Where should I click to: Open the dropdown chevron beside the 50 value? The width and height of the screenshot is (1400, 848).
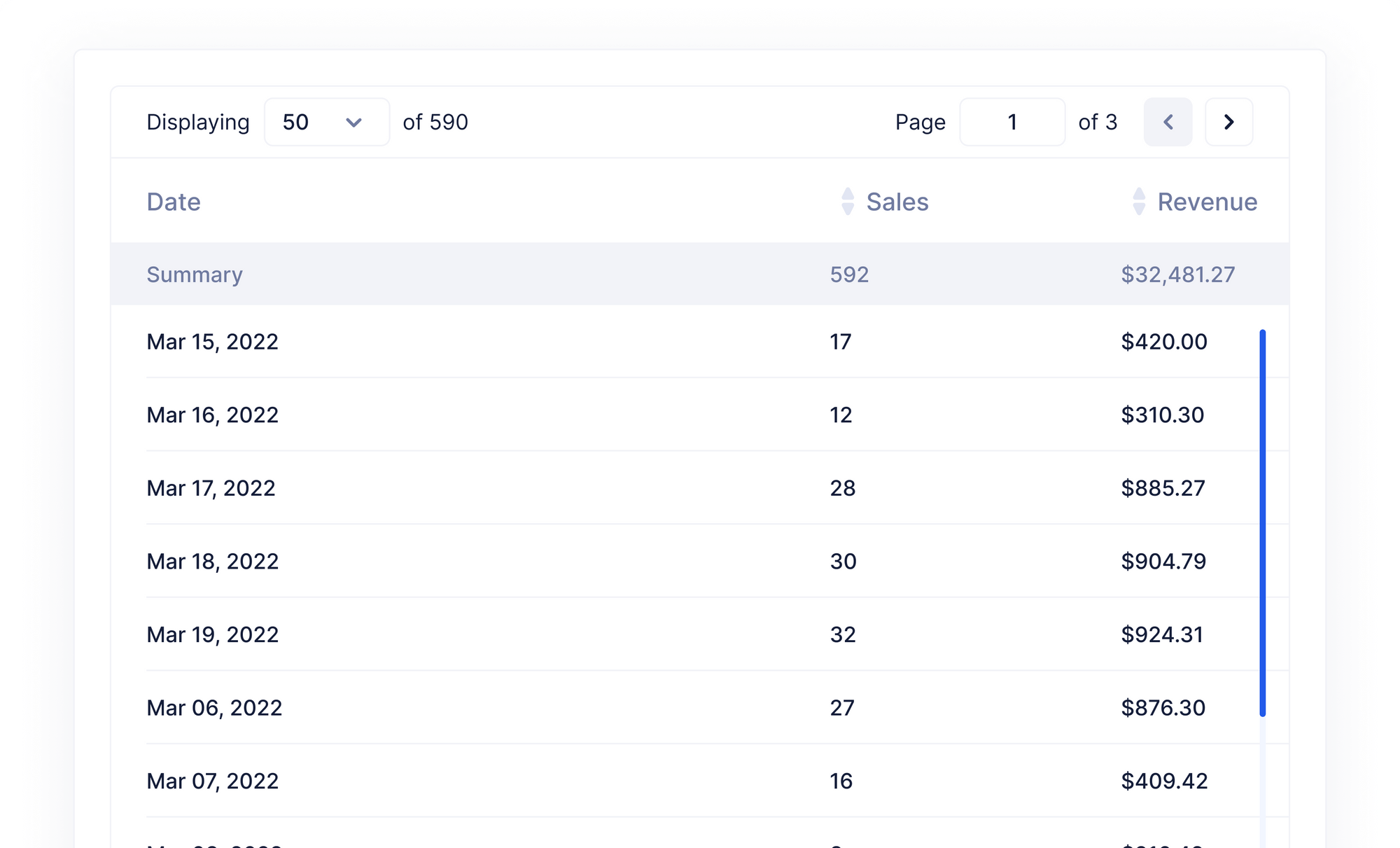pos(354,122)
